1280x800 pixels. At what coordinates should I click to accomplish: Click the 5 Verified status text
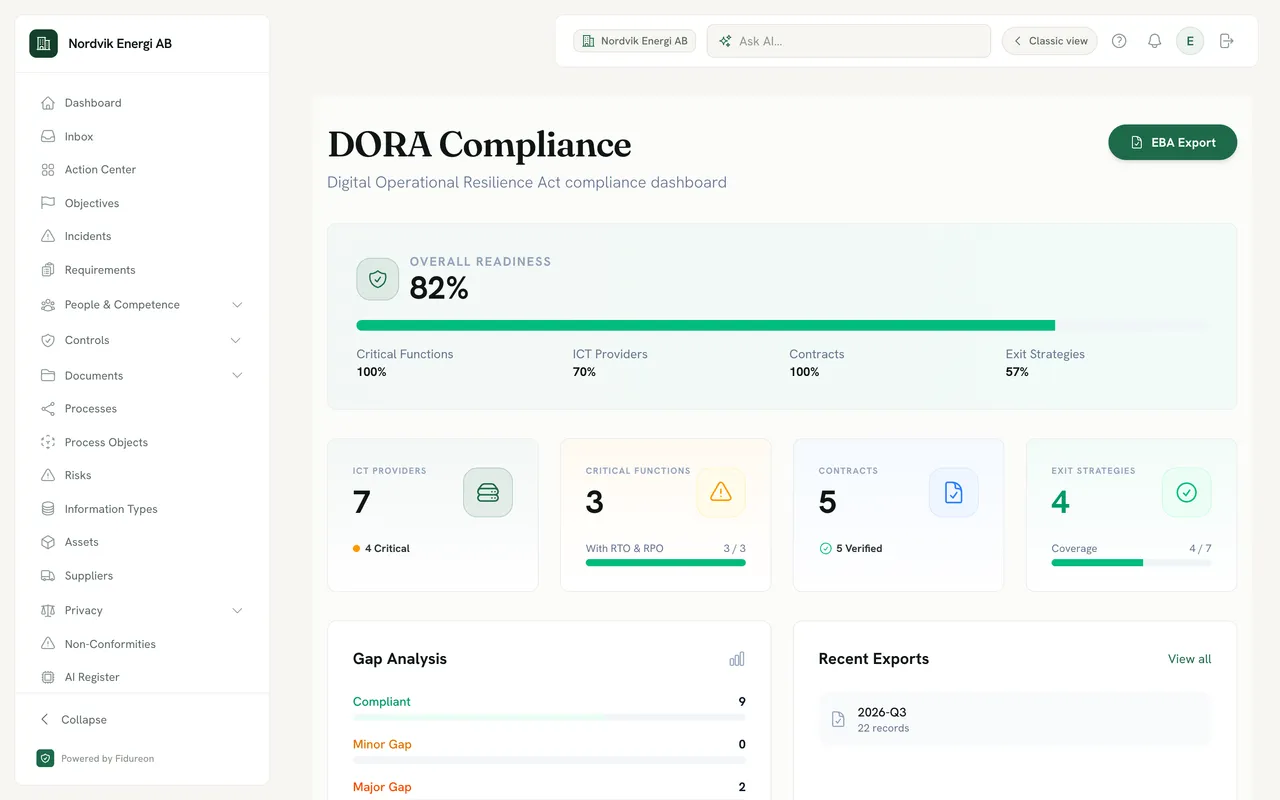(x=859, y=548)
